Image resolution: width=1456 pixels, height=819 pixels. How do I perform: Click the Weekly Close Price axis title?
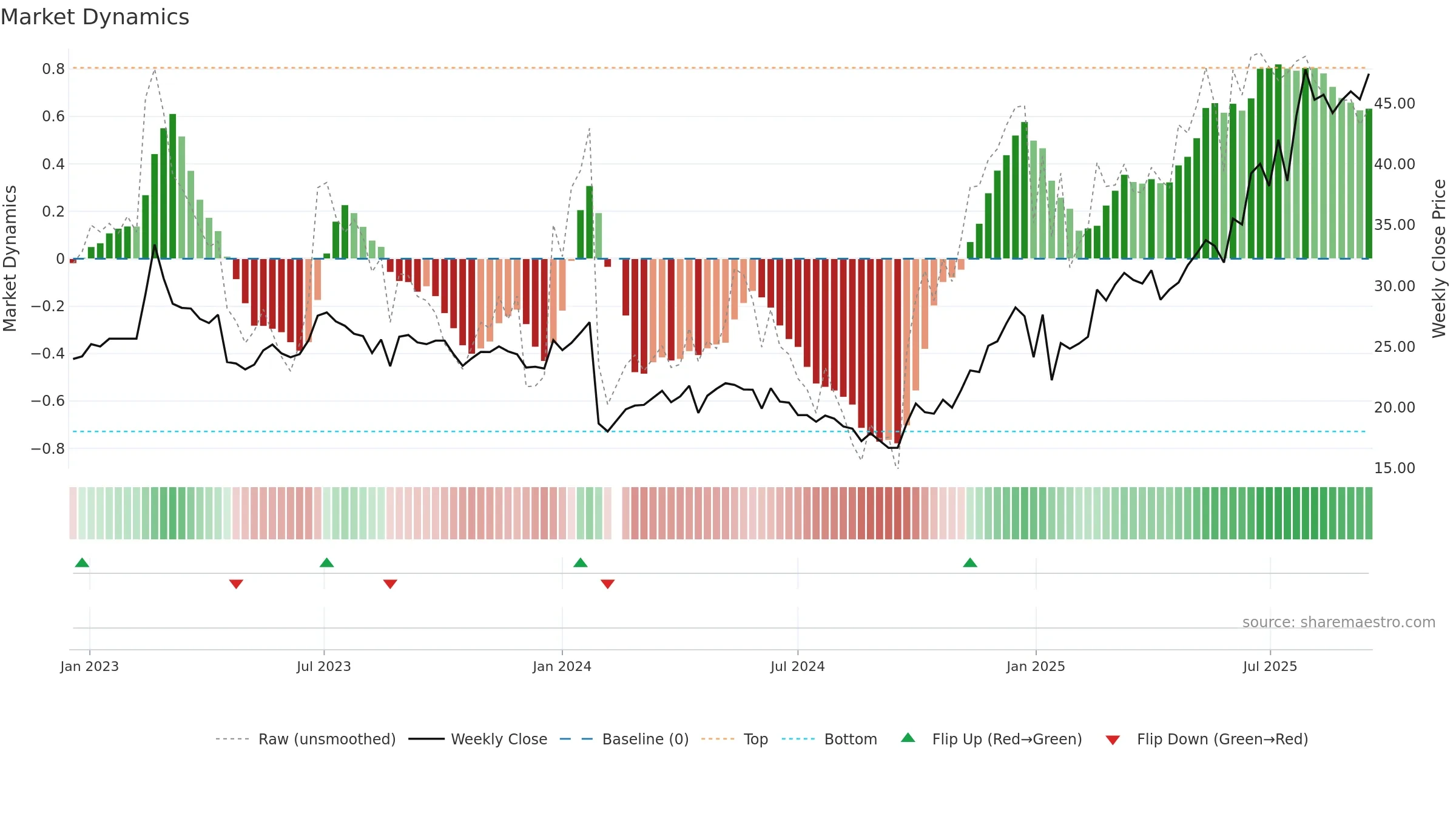(x=1439, y=258)
